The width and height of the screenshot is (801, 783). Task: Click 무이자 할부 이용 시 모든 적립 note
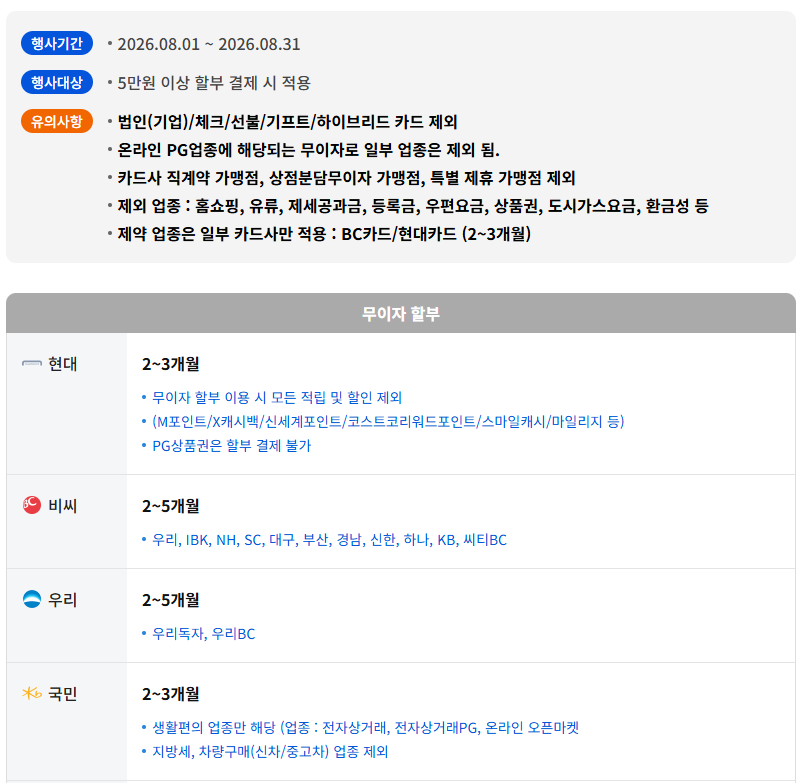(277, 397)
